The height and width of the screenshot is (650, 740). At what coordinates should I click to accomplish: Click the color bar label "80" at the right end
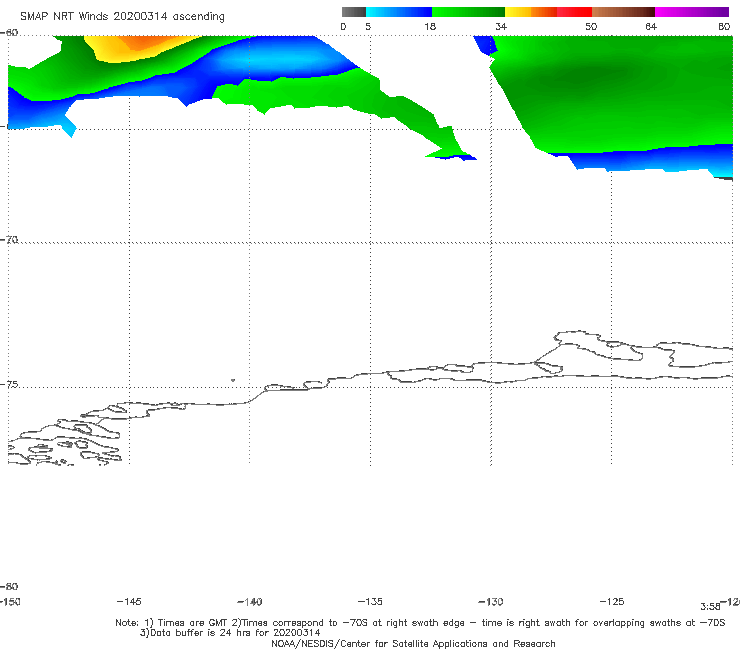(724, 26)
